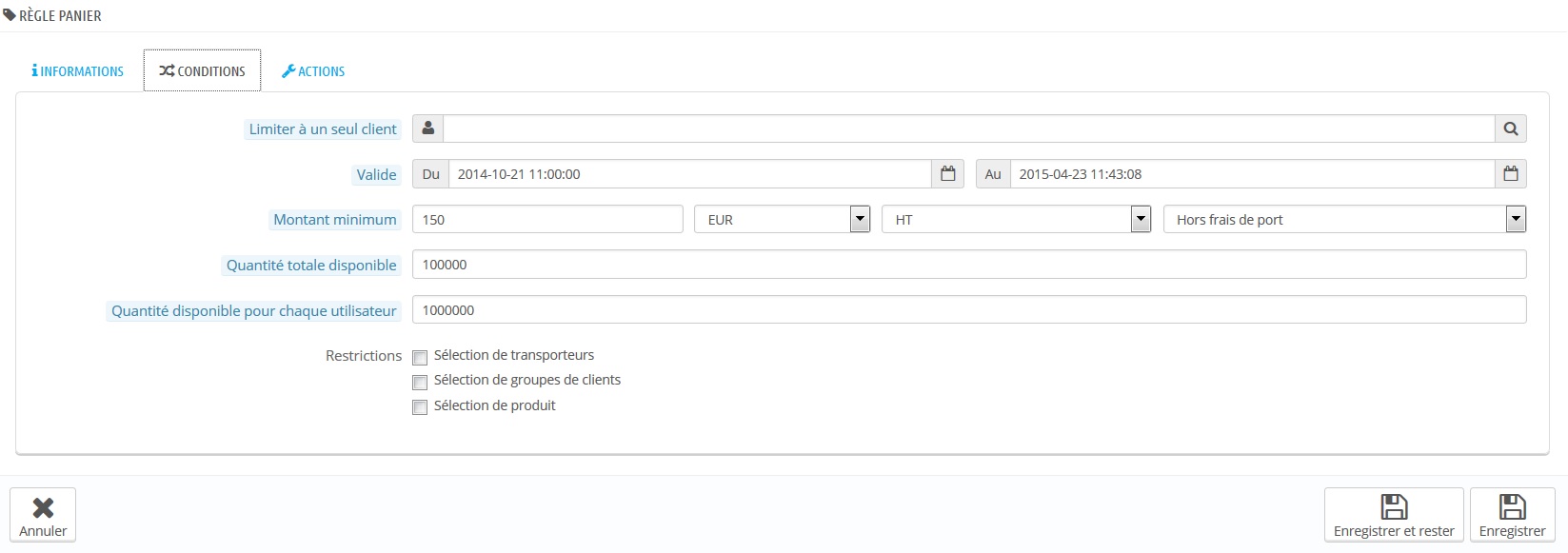Check the Sélection de produit box
The height and width of the screenshot is (553, 1568).
tap(420, 407)
